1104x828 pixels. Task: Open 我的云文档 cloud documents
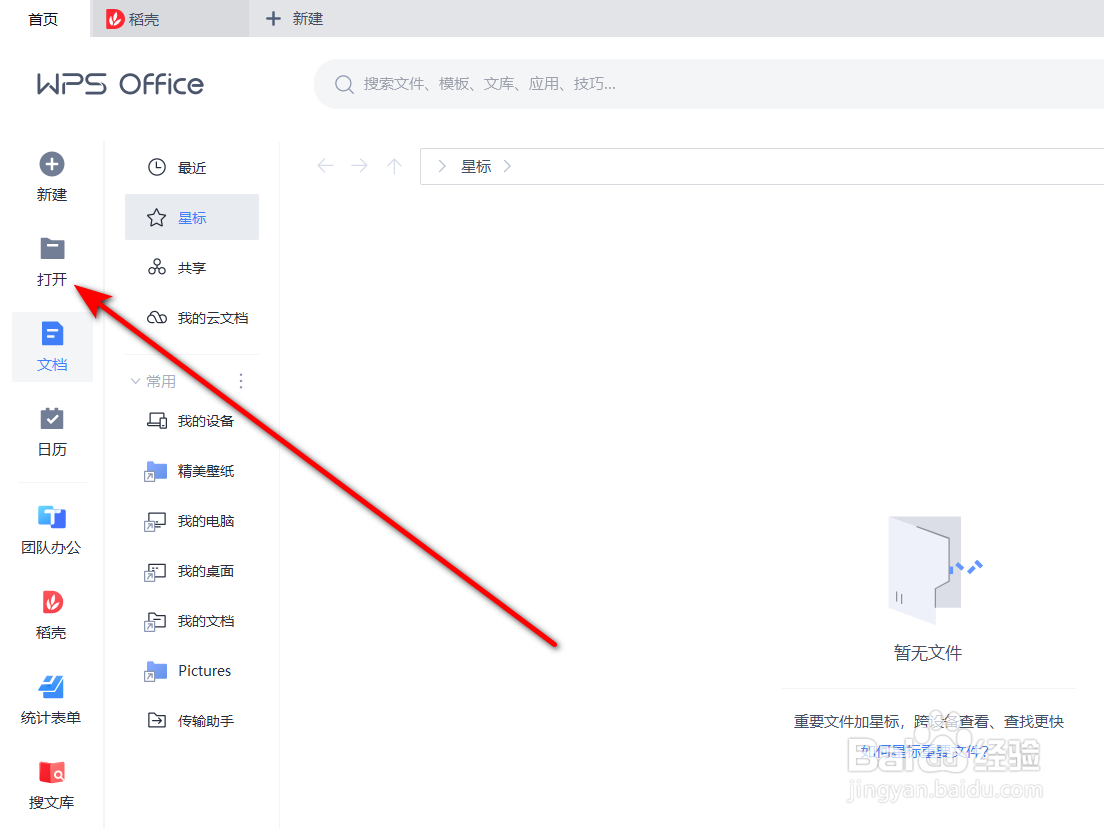(192, 318)
